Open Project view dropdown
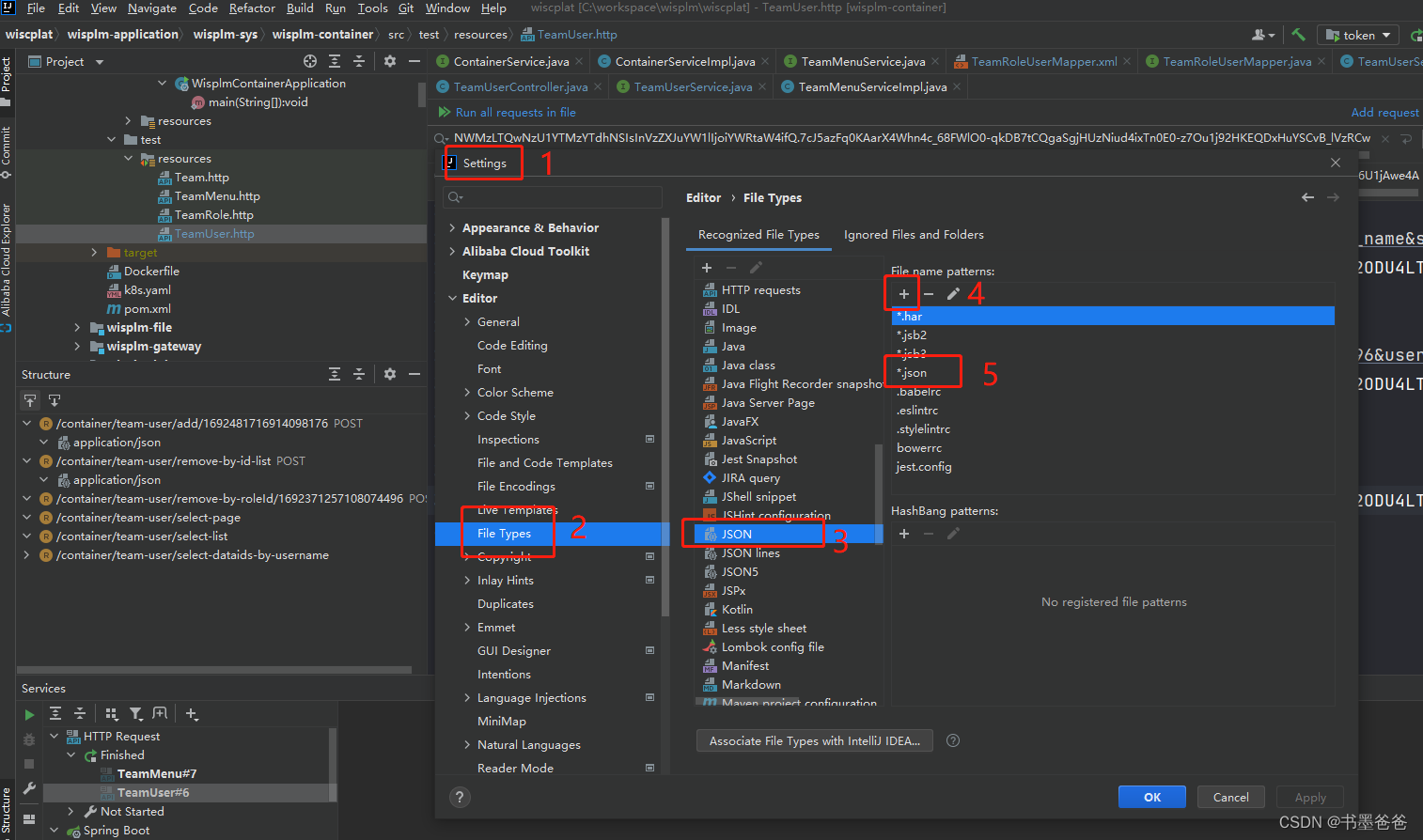Image resolution: width=1423 pixels, height=840 pixels. (65, 61)
